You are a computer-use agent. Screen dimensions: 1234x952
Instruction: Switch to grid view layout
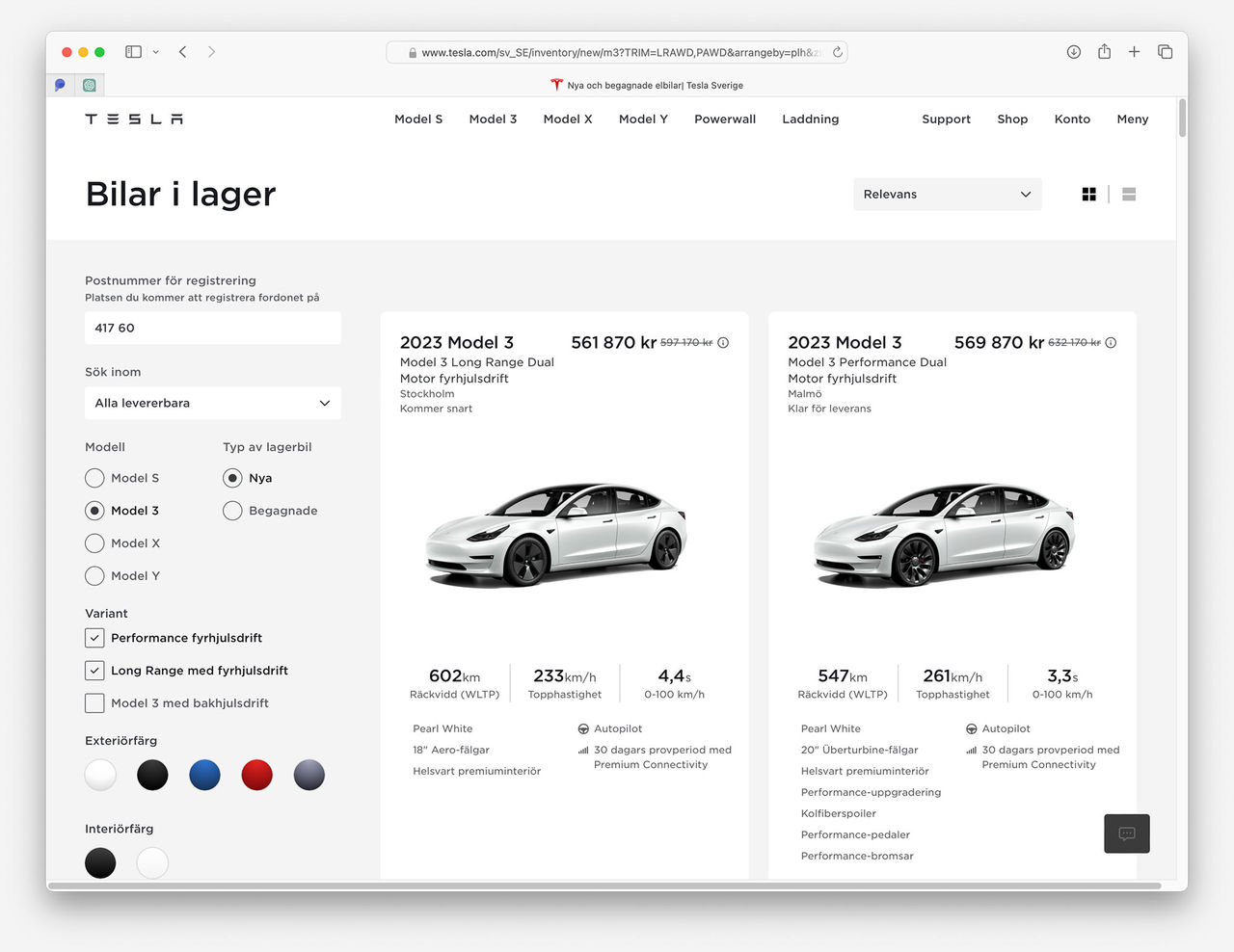coord(1088,194)
